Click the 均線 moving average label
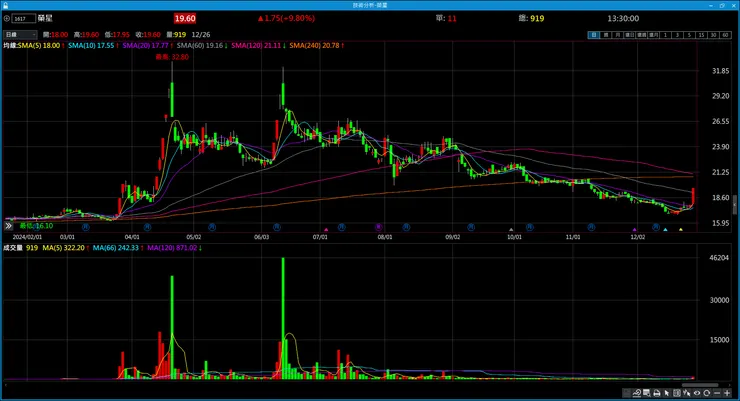This screenshot has height=401, width=740. coord(10,45)
